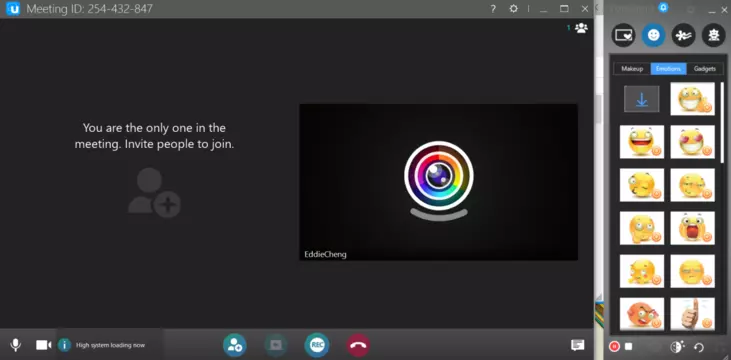
Task: Start recording with the REC button
Action: [317, 345]
